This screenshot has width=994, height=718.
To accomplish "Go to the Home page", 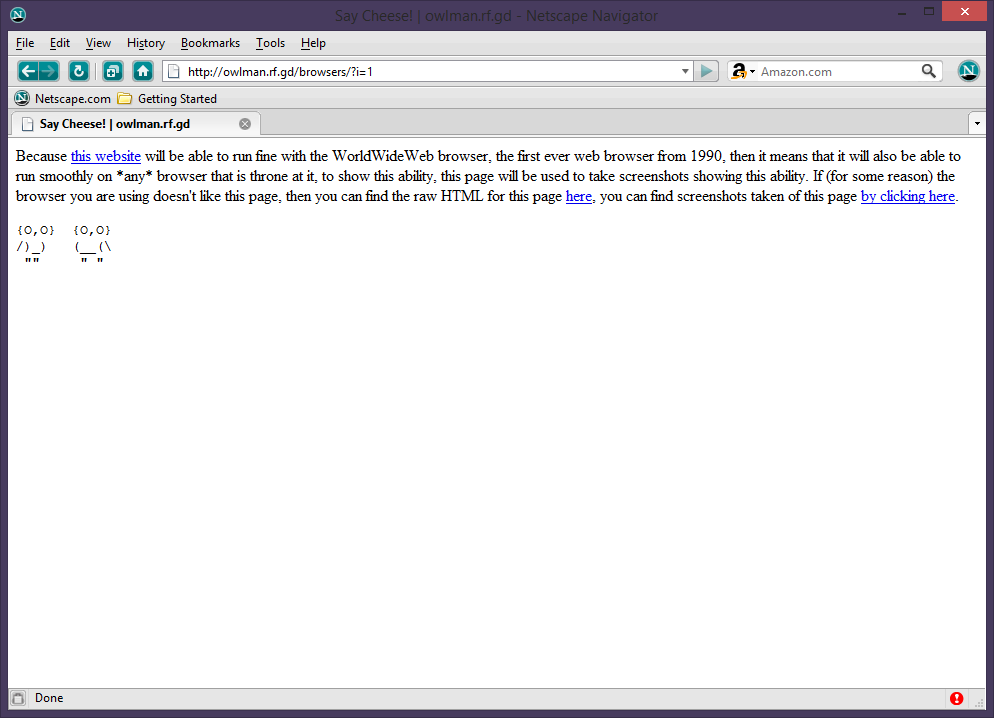I will 143,71.
